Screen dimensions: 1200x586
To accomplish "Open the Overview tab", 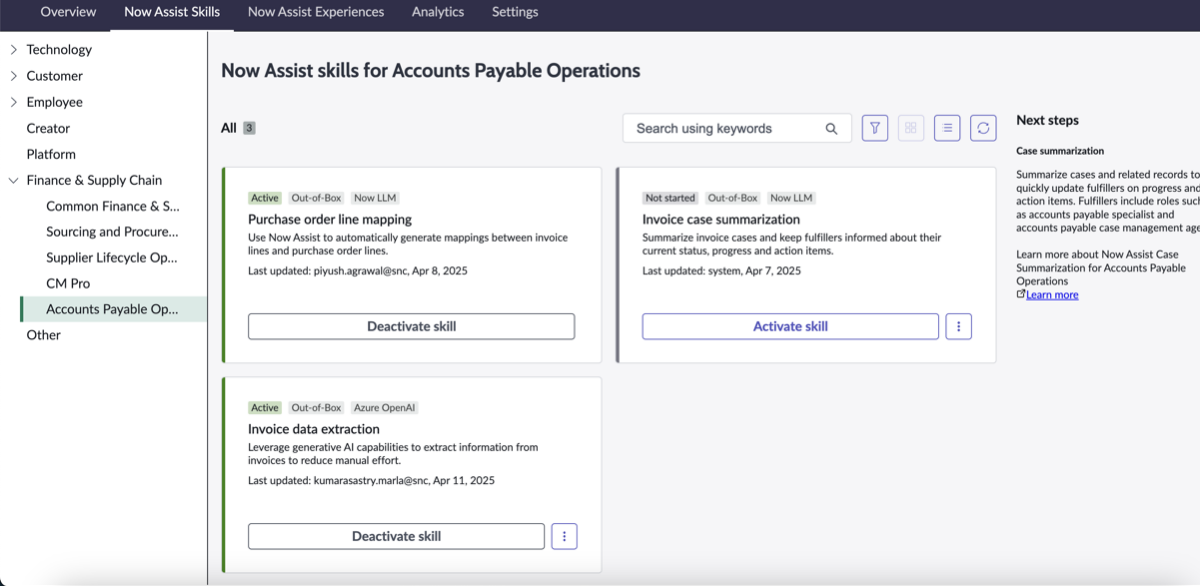I will pos(68,12).
